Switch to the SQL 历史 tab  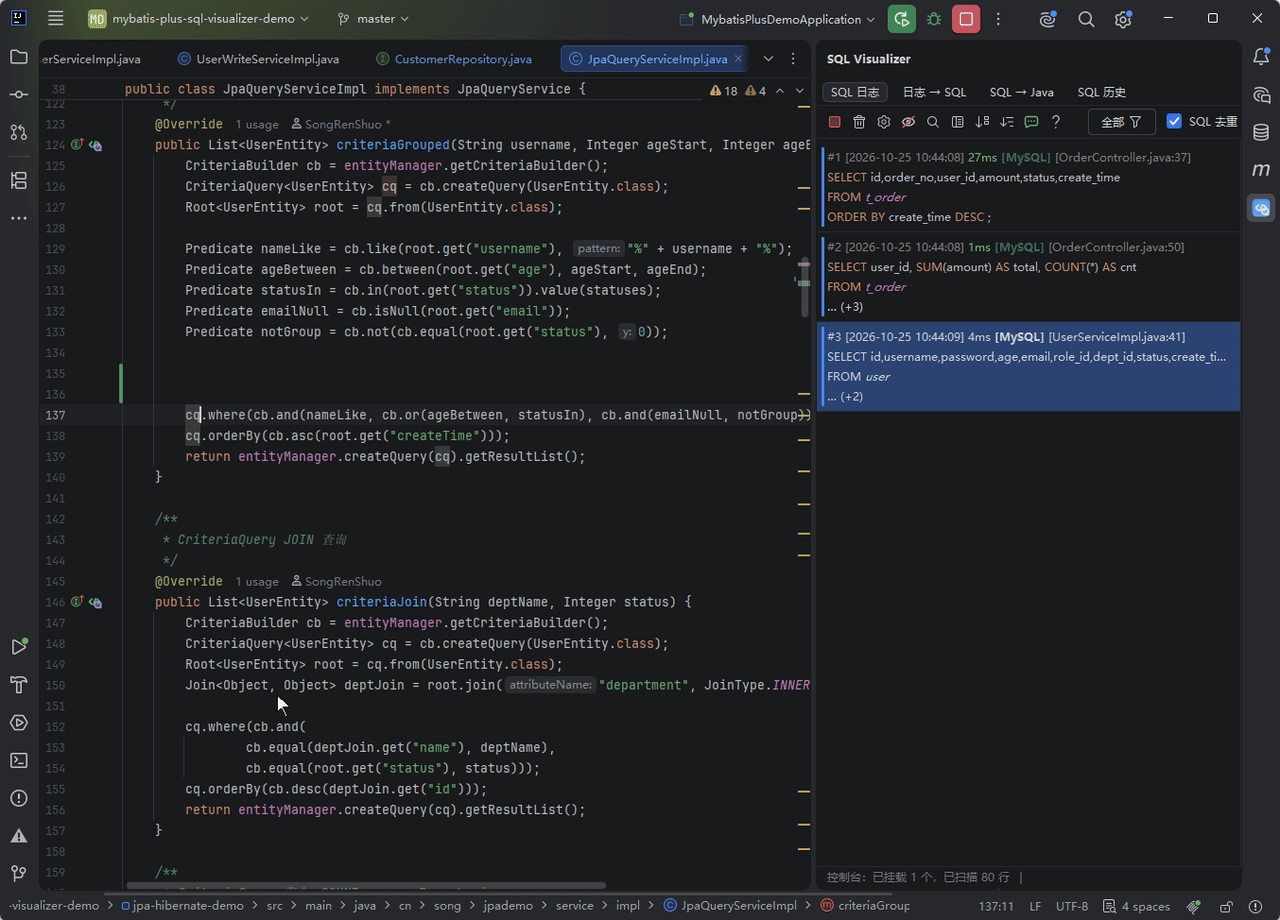pos(1102,92)
